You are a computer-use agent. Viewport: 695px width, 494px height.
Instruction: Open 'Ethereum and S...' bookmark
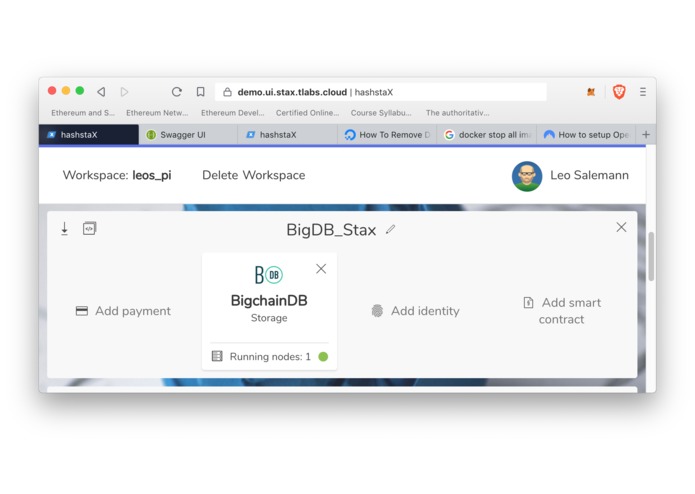(x=83, y=113)
